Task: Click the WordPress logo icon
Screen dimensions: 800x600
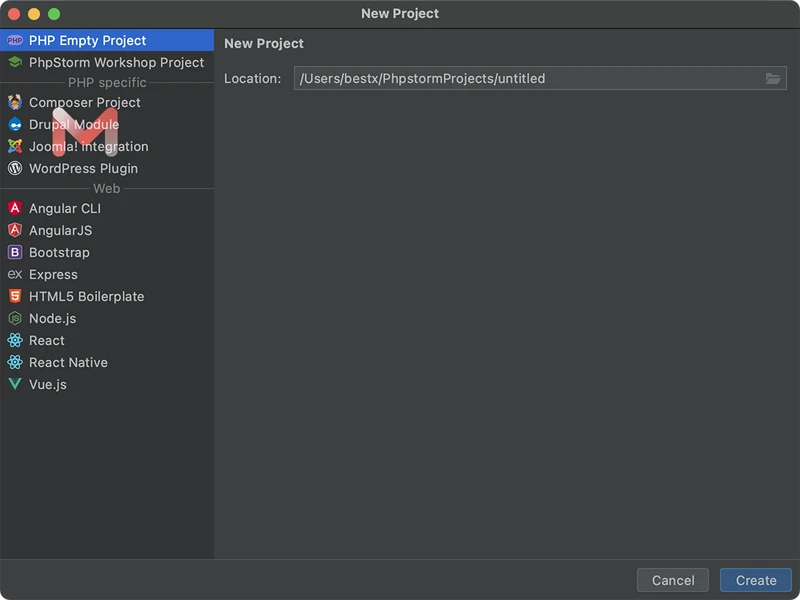Action: tap(15, 168)
